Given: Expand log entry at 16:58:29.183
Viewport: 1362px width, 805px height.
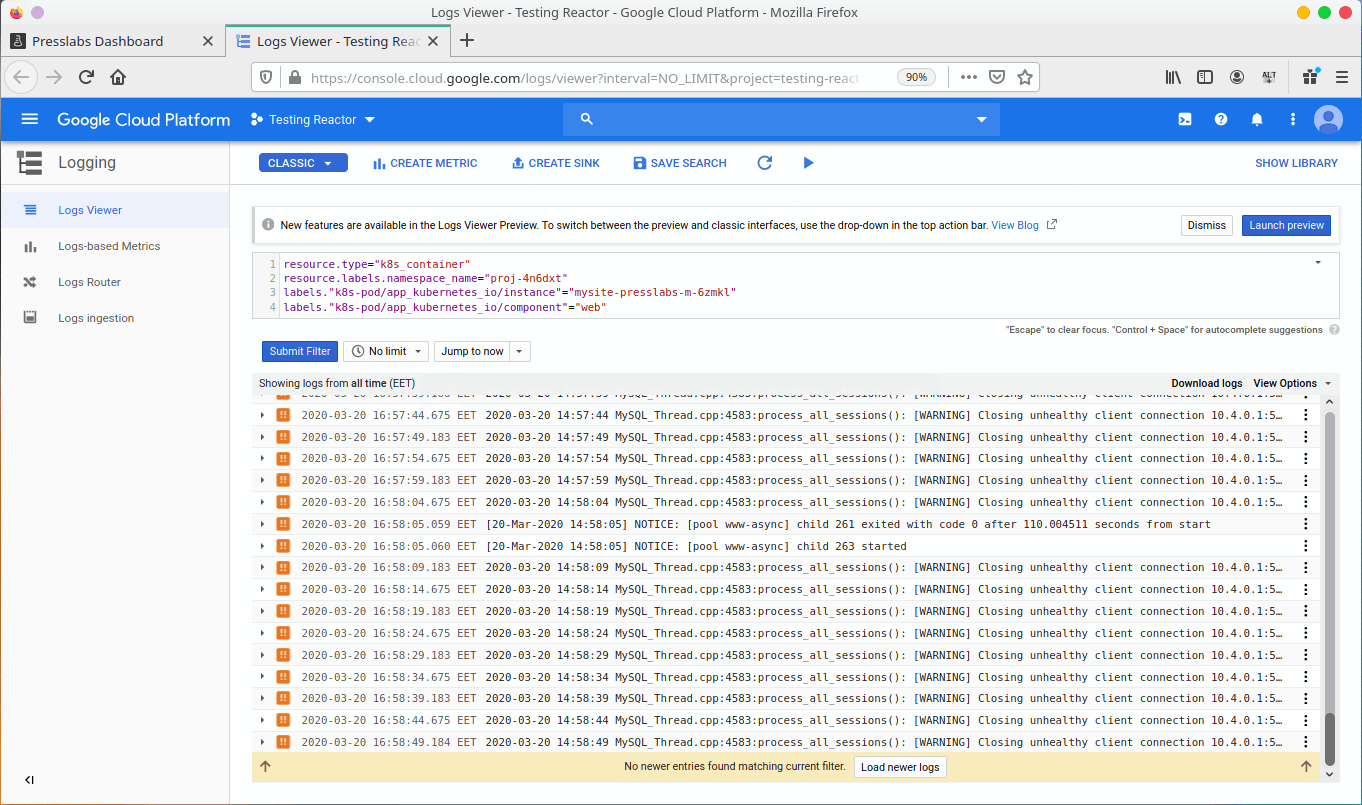Looking at the screenshot, I should (x=263, y=655).
